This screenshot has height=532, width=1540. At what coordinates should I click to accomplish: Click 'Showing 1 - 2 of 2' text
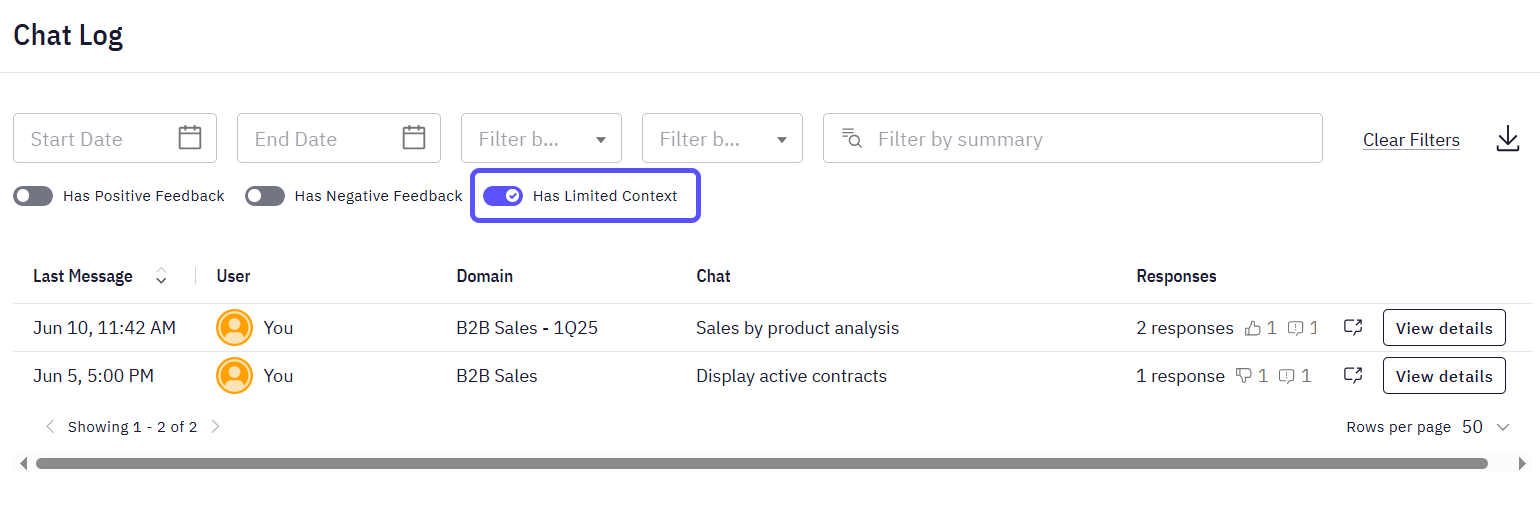coord(132,427)
